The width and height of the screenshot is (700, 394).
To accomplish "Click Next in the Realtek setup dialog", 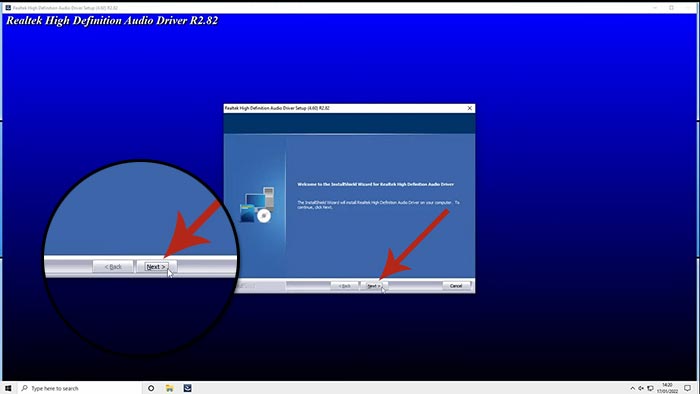I will point(374,286).
